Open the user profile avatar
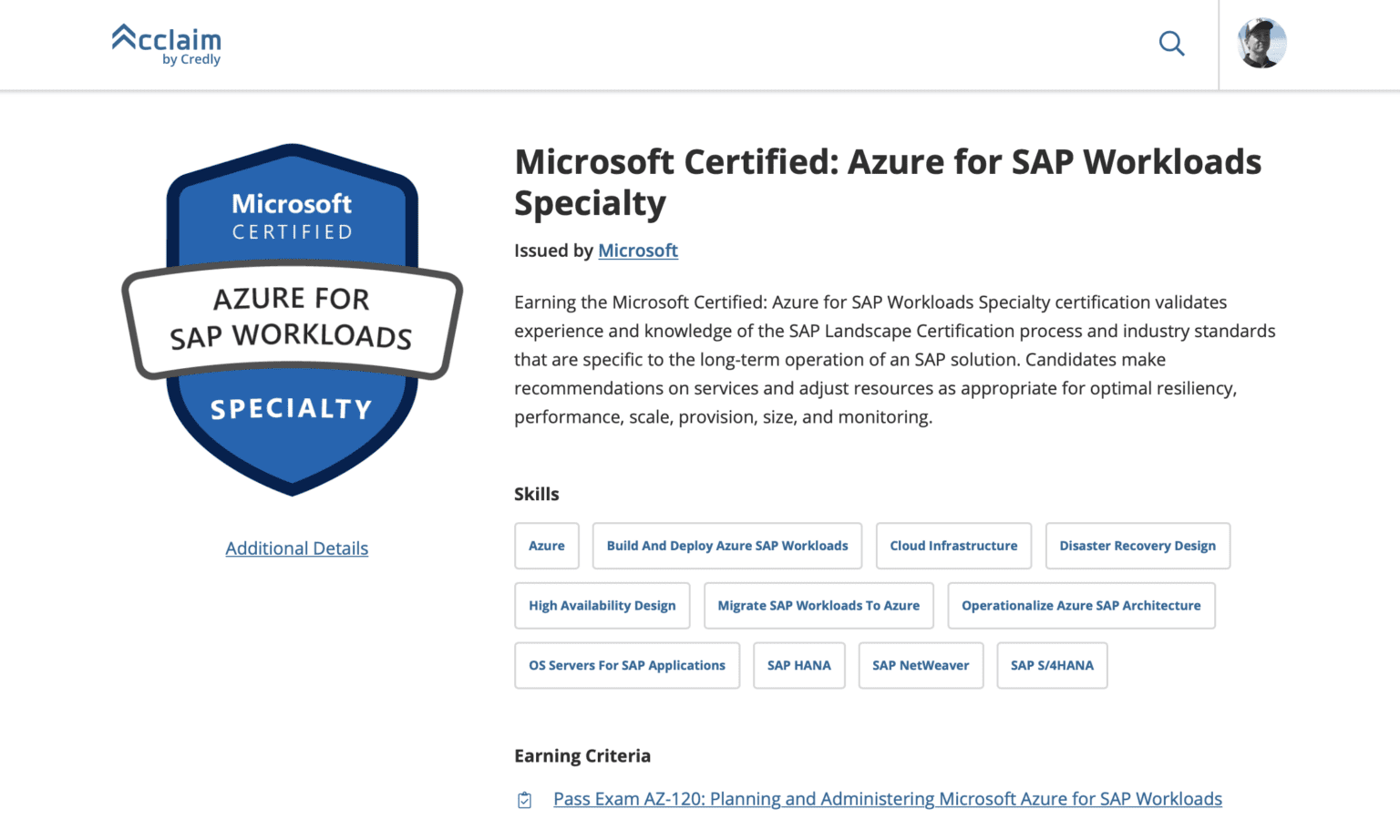1400x840 pixels. 1261,44
